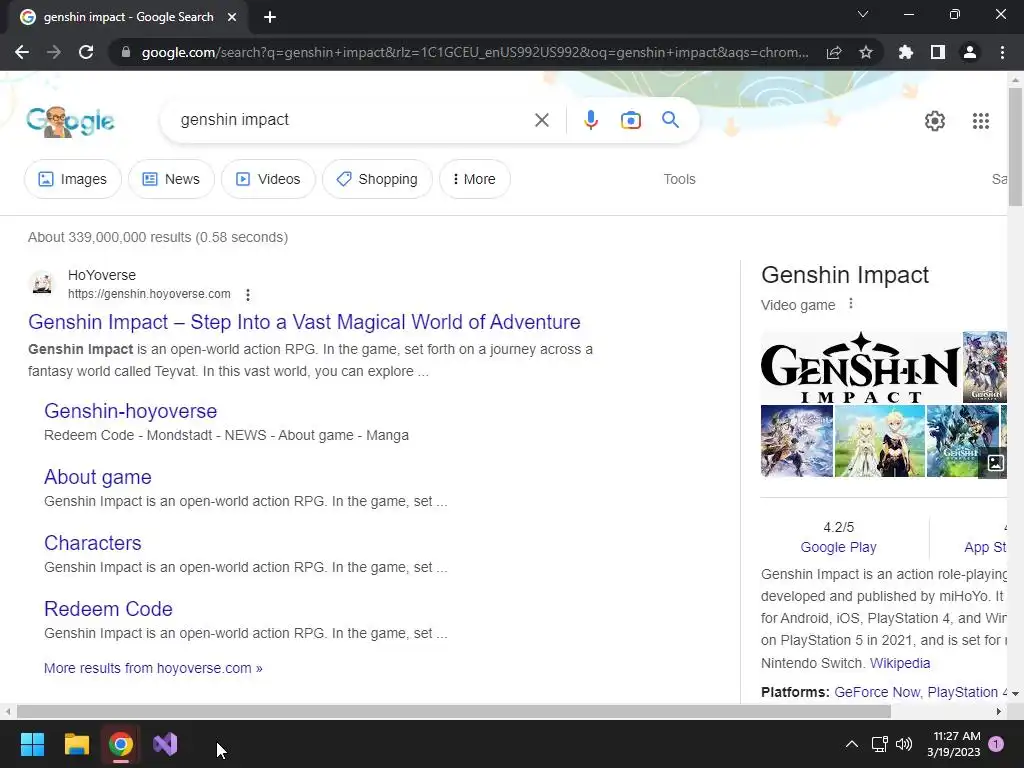Screen dimensions: 1024x768
Task: Start voice search with microphone
Action: coord(590,120)
